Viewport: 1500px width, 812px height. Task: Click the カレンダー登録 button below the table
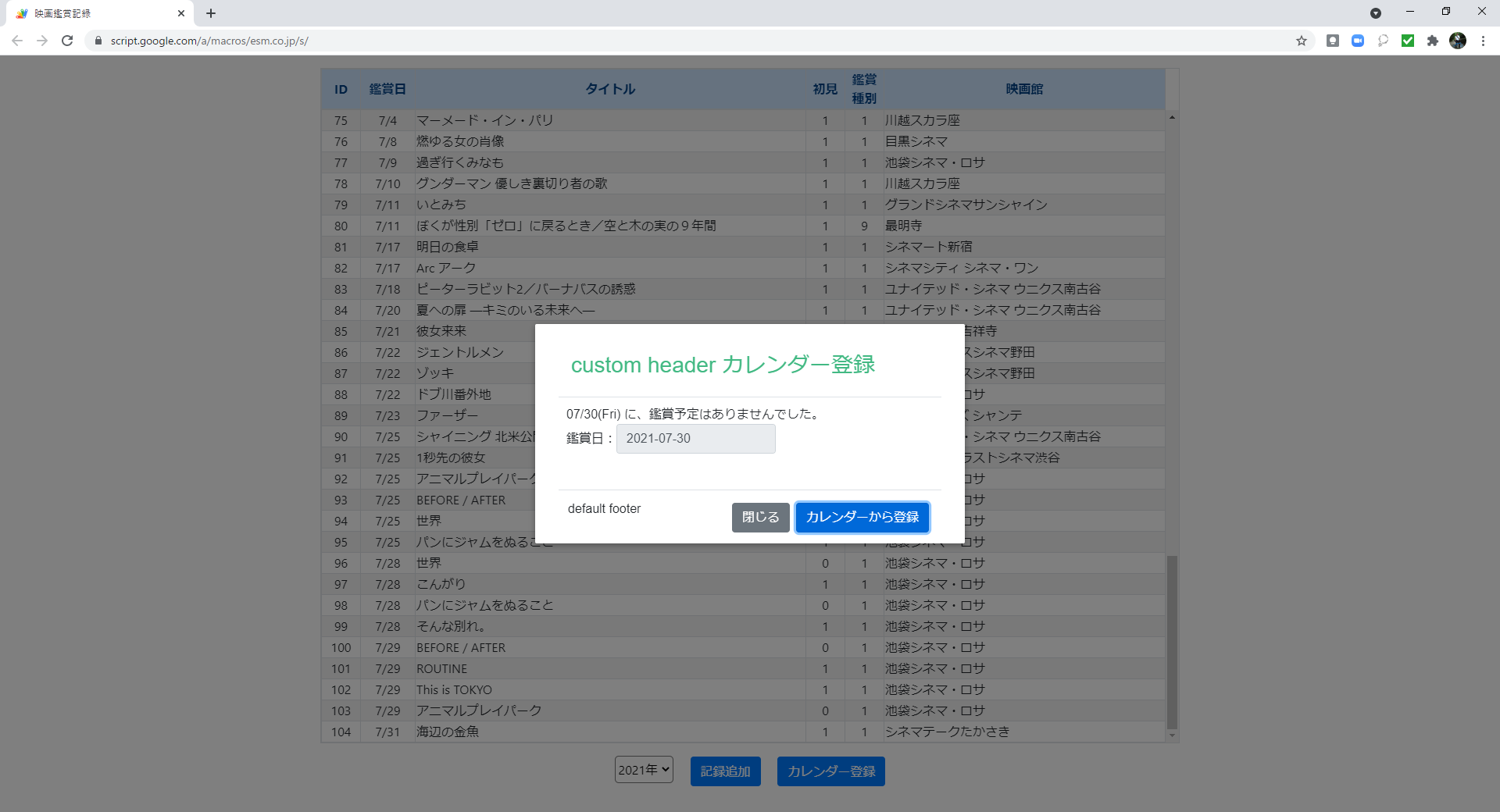click(830, 771)
